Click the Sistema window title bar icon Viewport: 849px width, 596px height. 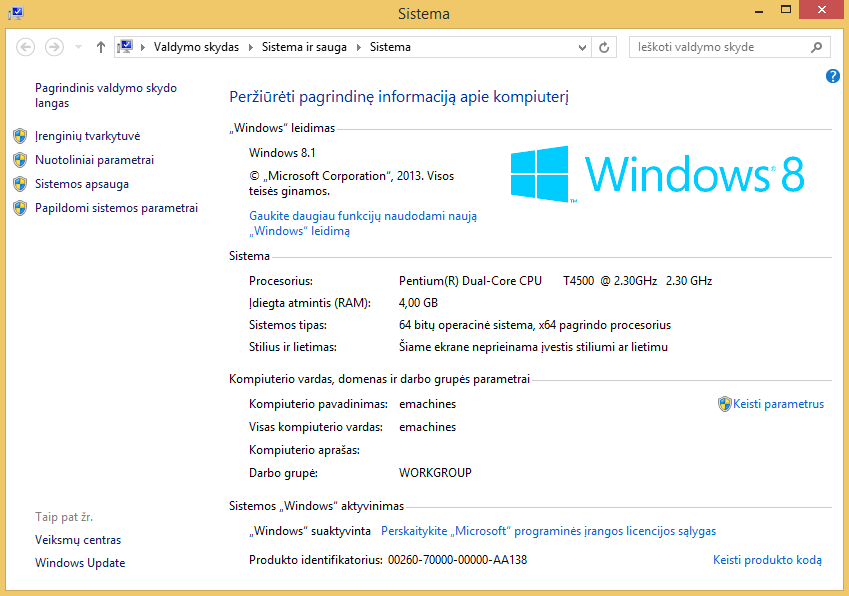tap(16, 13)
